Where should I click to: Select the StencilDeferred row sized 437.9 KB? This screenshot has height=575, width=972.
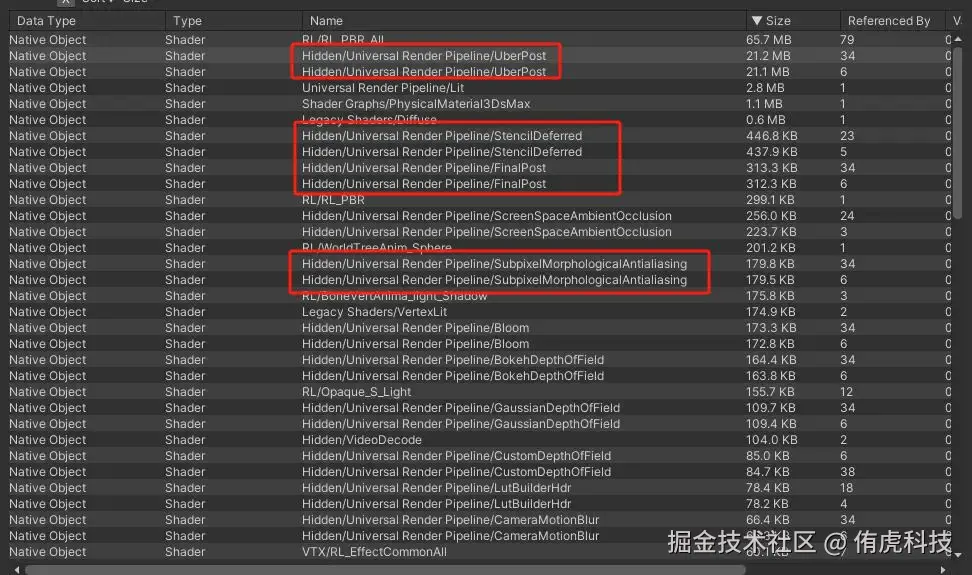coord(478,152)
